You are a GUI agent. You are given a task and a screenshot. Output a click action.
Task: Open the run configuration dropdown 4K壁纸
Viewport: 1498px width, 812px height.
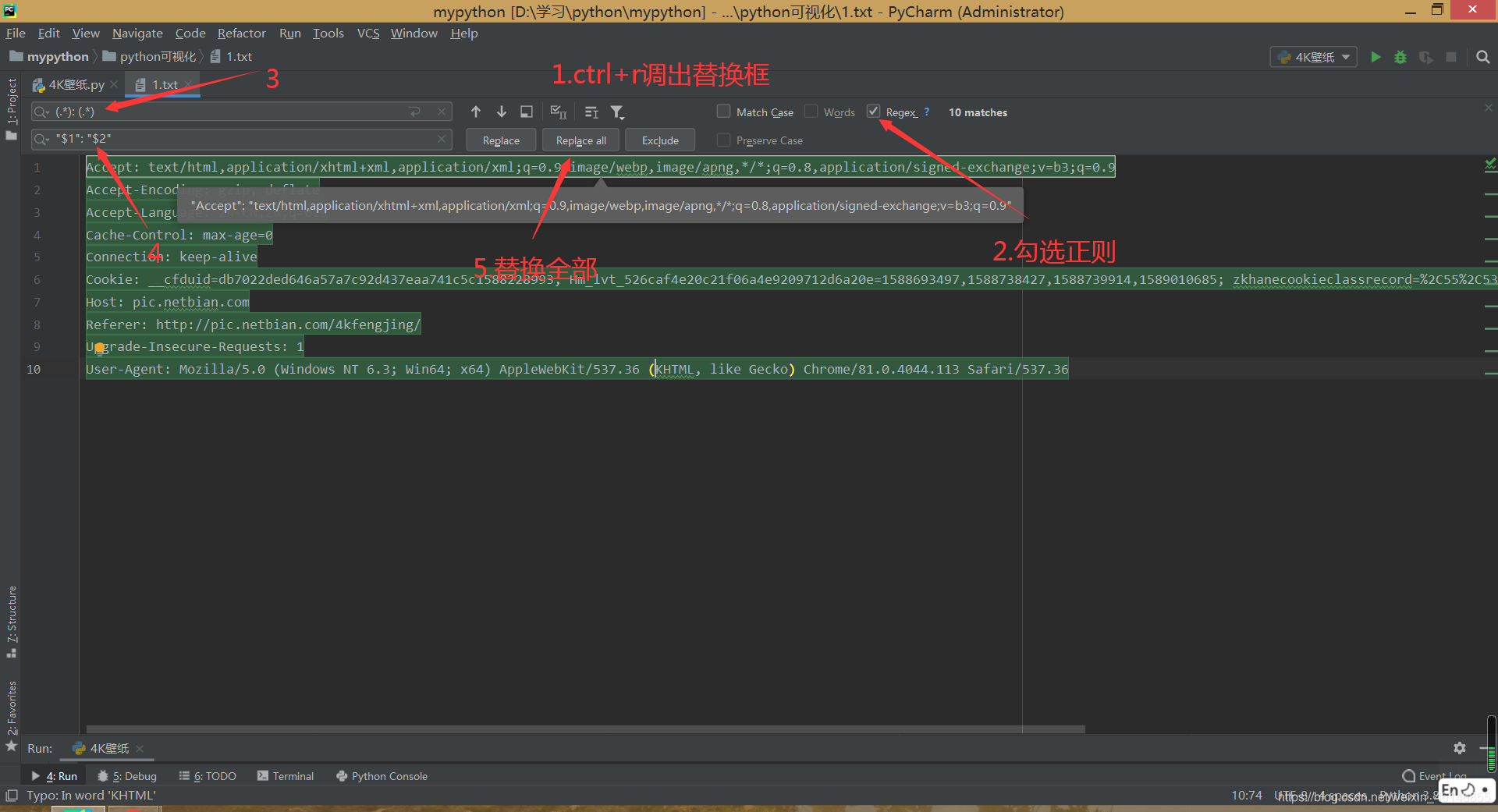pyautogui.click(x=1314, y=57)
